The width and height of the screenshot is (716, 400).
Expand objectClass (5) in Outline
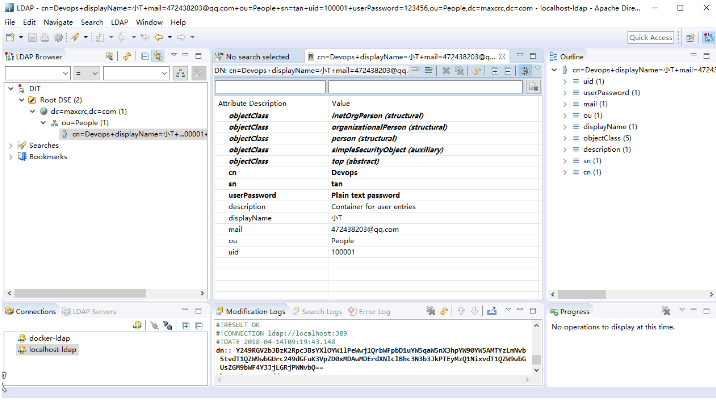tap(565, 138)
